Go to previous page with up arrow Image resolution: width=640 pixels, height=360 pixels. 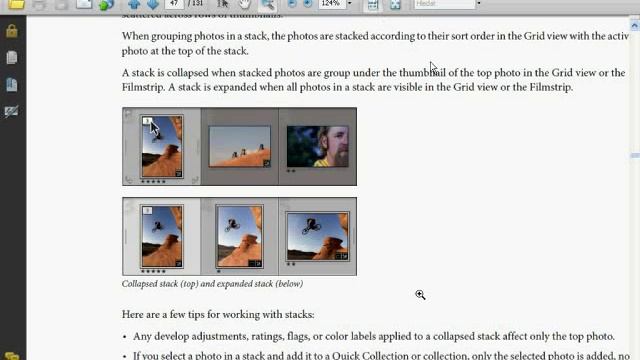134,4
